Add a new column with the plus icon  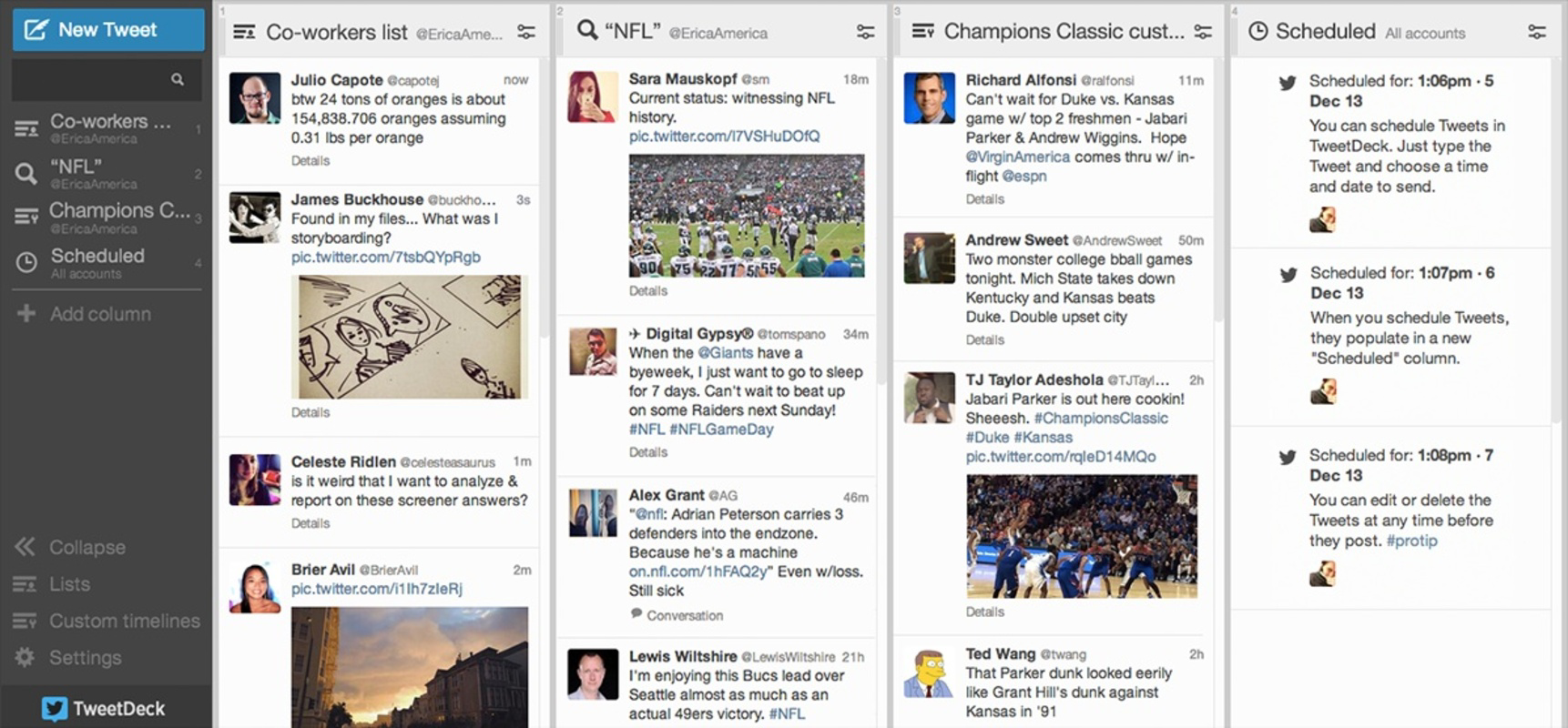click(25, 313)
